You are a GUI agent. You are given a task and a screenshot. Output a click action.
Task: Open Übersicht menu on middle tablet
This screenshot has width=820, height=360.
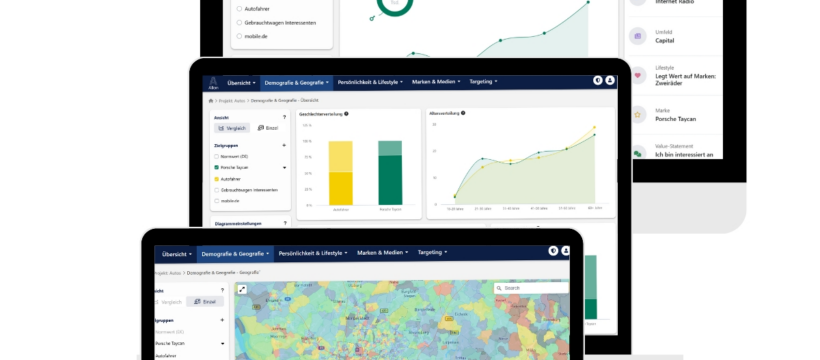tap(241, 83)
